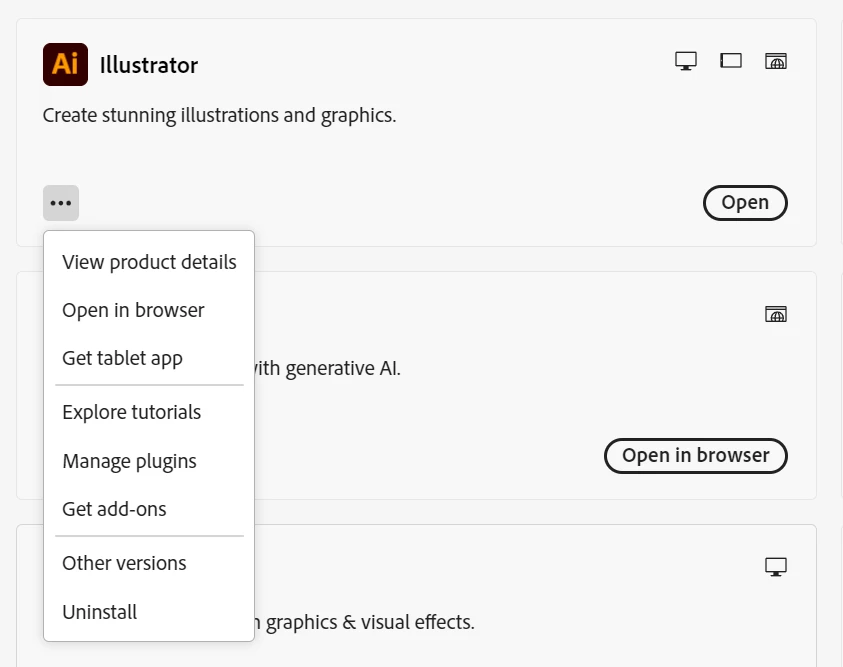Select Open in browser menu entry
Screen dimensions: 843x667
(x=149, y=310)
